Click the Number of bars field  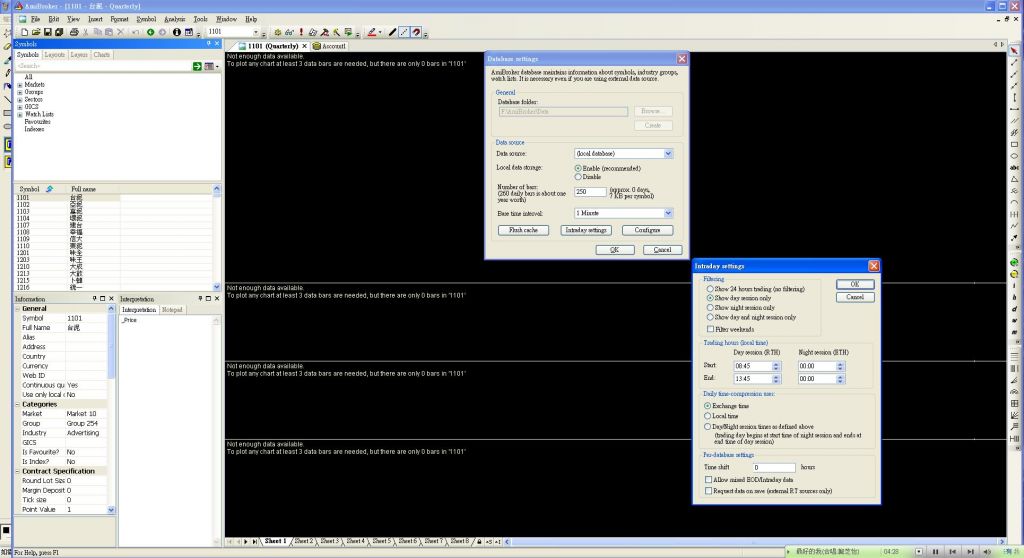[x=590, y=191]
